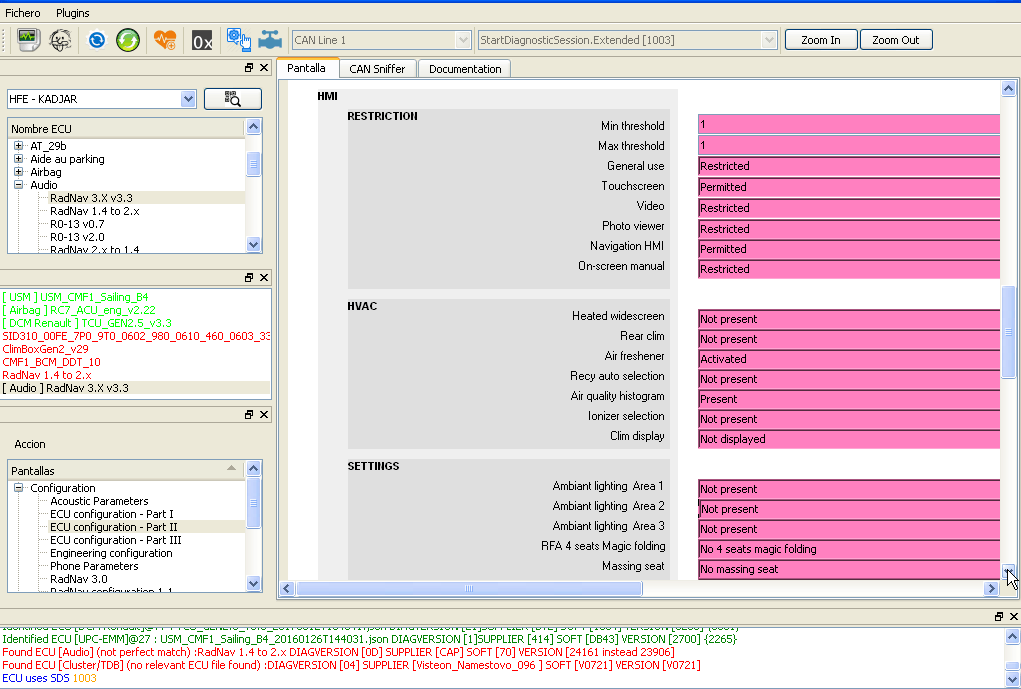Click the green circular refresh icon
This screenshot has width=1021, height=689.
(x=128, y=40)
